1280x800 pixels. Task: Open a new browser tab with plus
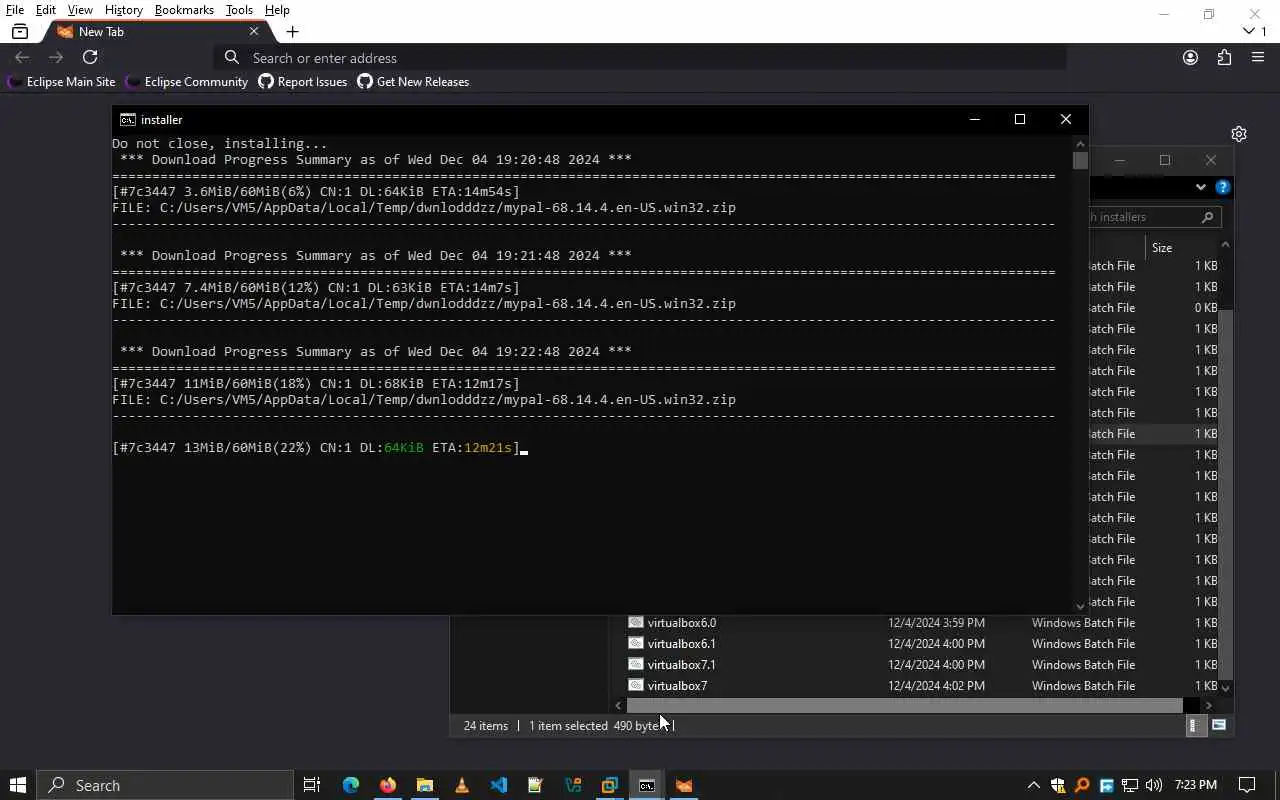coord(292,32)
